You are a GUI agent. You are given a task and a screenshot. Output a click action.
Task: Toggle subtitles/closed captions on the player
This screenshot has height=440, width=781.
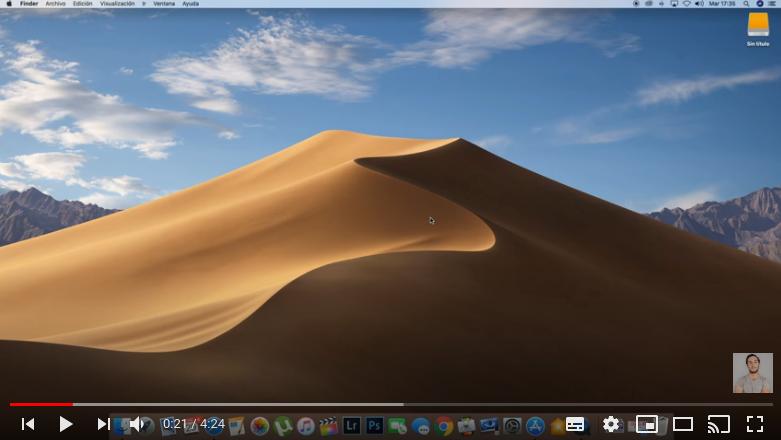575,424
